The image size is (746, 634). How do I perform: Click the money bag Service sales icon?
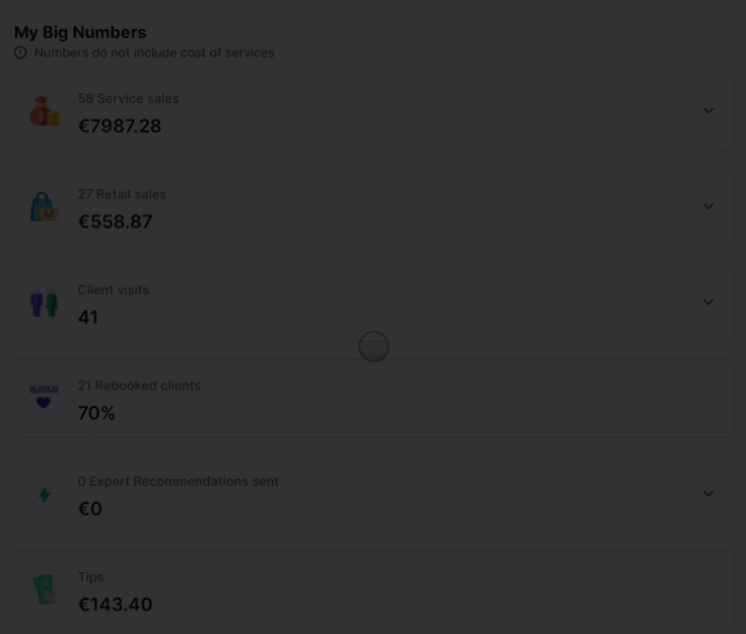tap(45, 111)
